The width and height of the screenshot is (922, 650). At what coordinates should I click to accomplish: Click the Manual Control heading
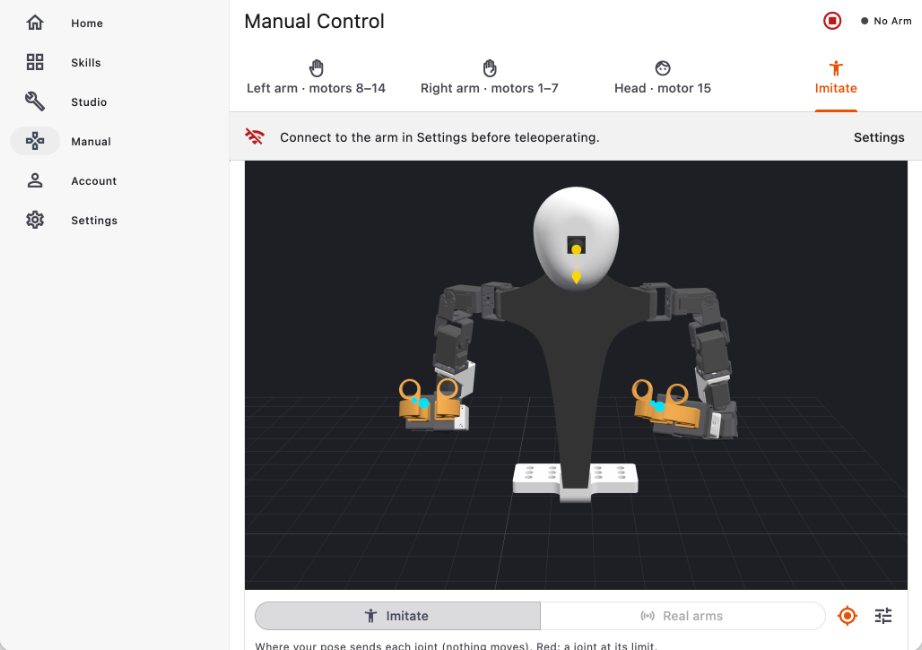pos(314,22)
